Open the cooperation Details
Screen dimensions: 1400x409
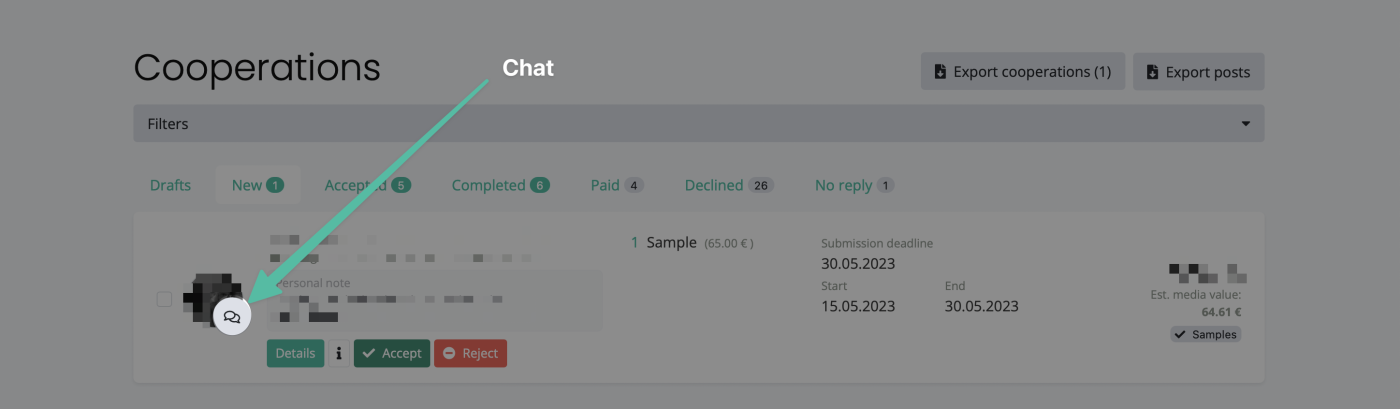(295, 353)
